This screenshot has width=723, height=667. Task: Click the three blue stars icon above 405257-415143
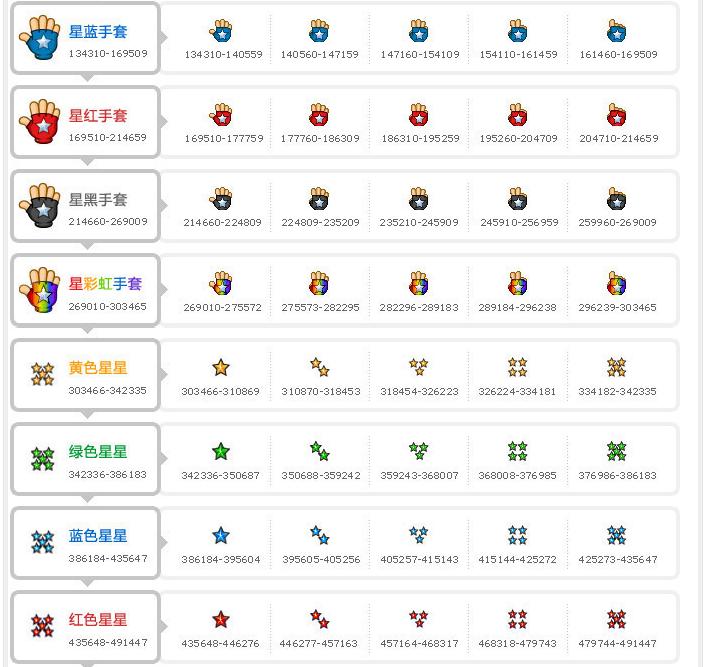pos(419,535)
